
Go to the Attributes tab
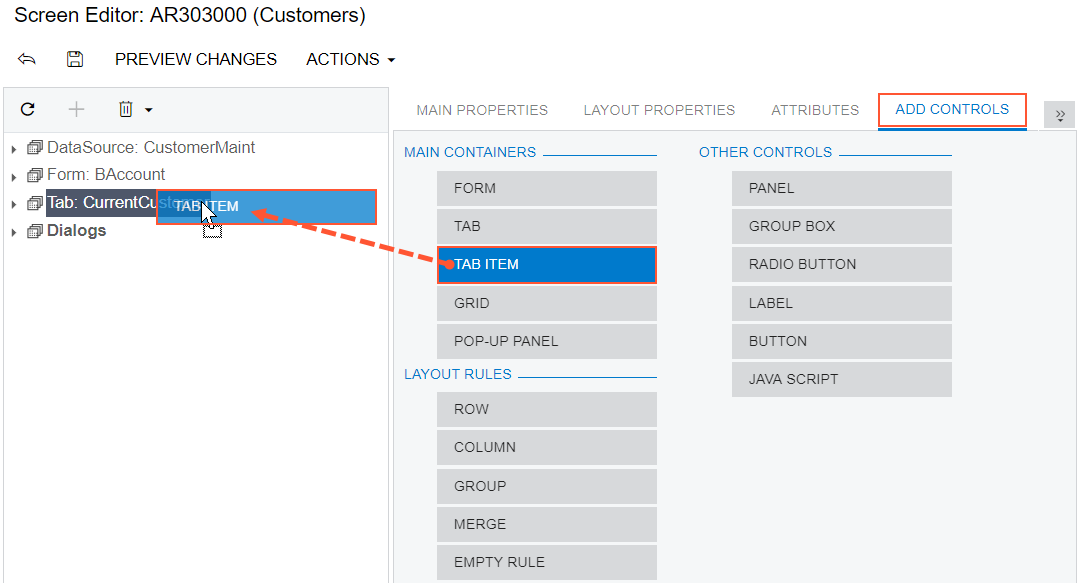pos(815,110)
